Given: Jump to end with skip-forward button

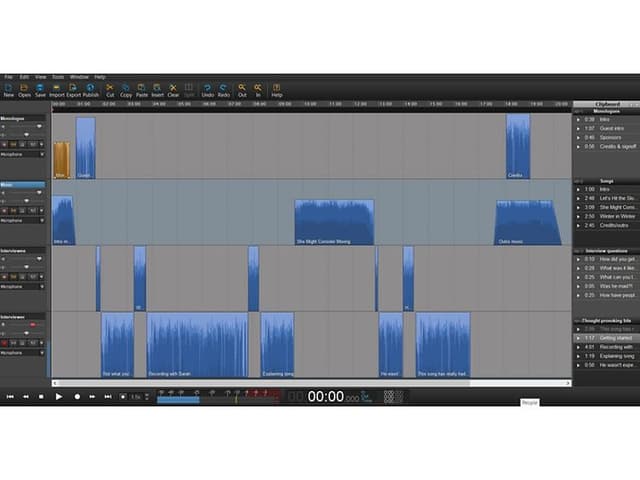Looking at the screenshot, I should point(108,396).
